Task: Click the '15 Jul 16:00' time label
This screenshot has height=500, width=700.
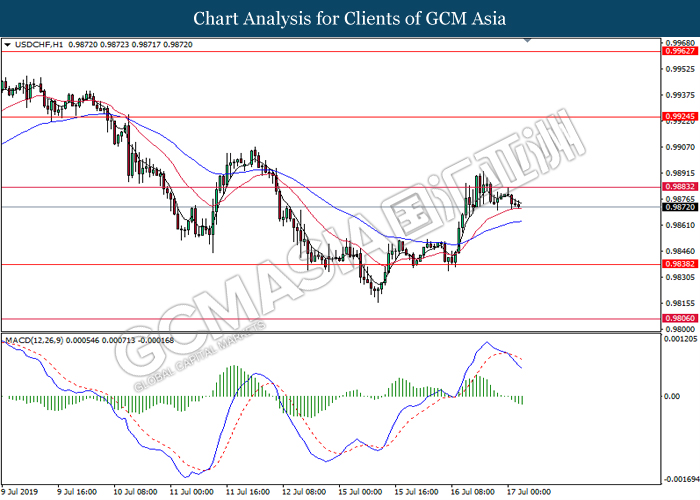Action: (417, 492)
